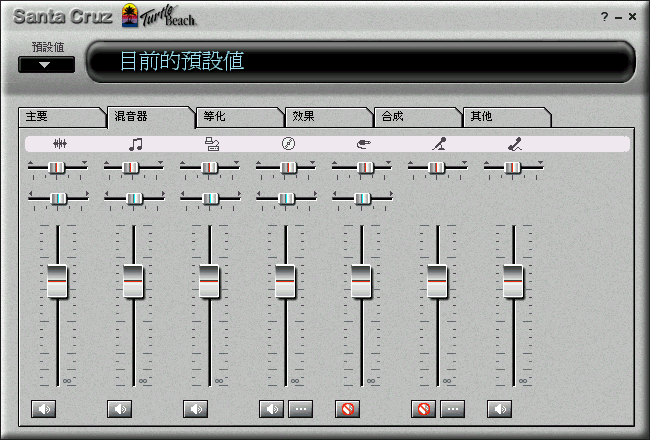Click the 目前的預設值 preset display
Image resolution: width=650 pixels, height=440 pixels.
click(x=361, y=61)
